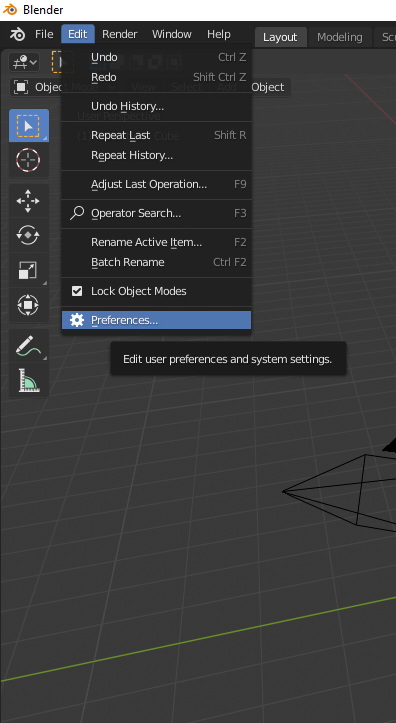This screenshot has width=396, height=723.
Task: Select the Select Box tool
Action: tap(29, 125)
